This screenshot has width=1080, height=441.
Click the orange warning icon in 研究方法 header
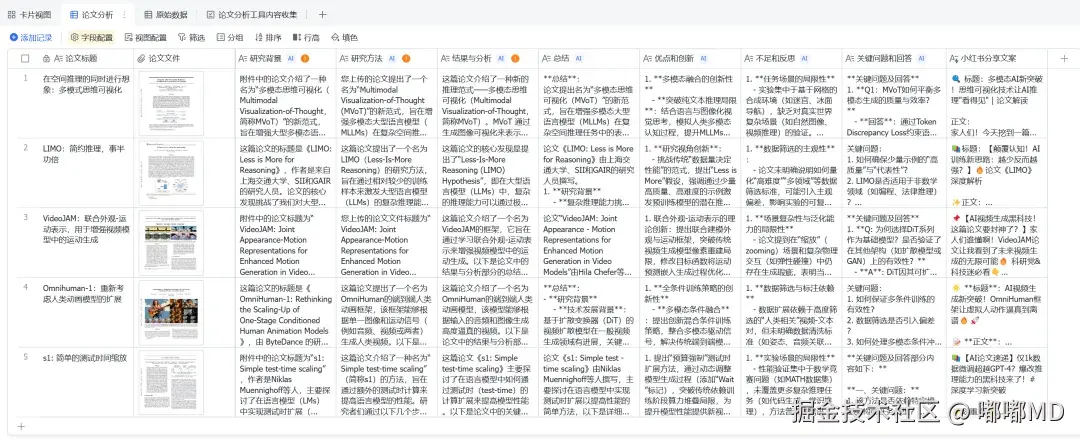click(406, 59)
